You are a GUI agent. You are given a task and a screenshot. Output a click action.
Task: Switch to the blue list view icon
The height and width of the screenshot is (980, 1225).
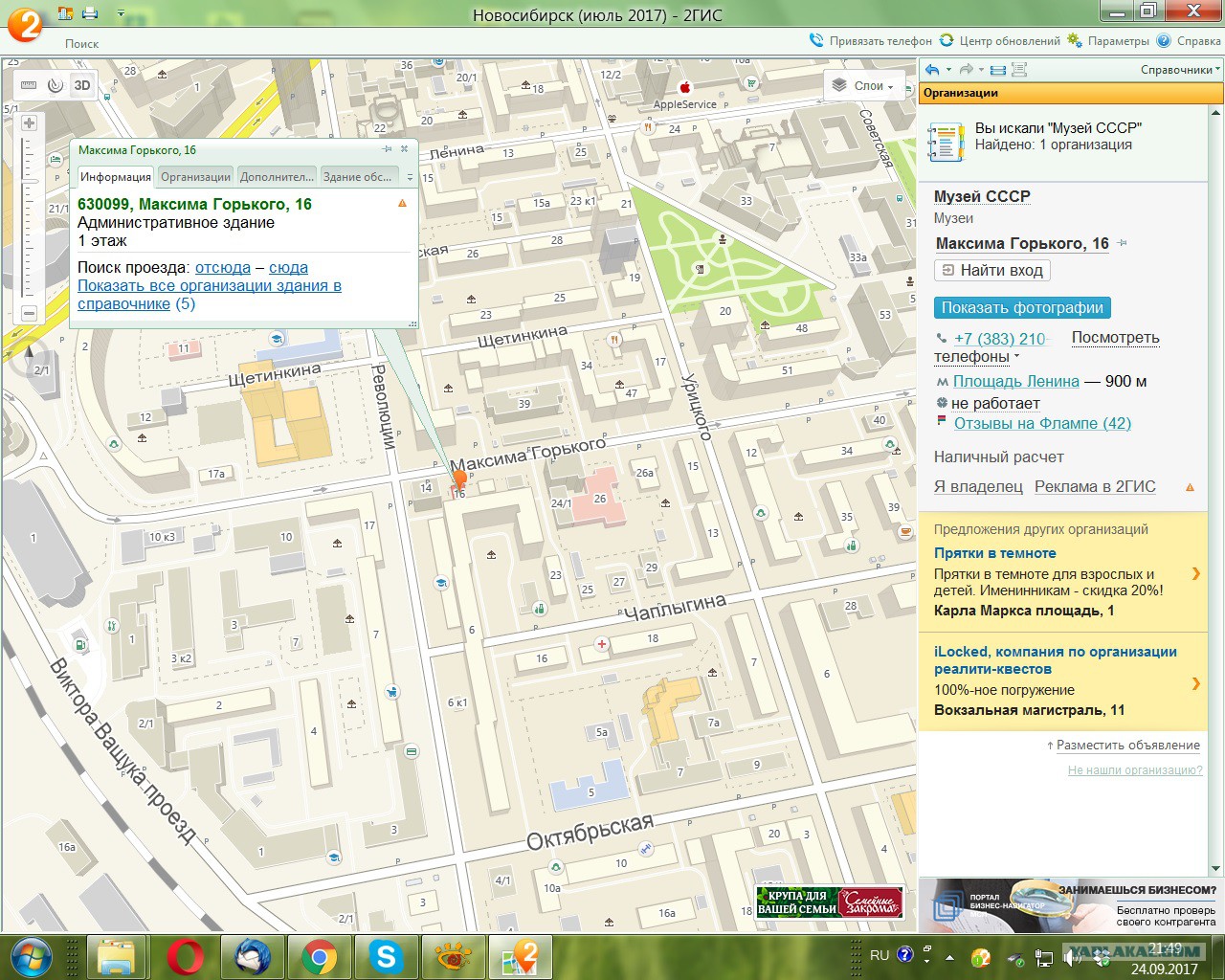point(998,70)
